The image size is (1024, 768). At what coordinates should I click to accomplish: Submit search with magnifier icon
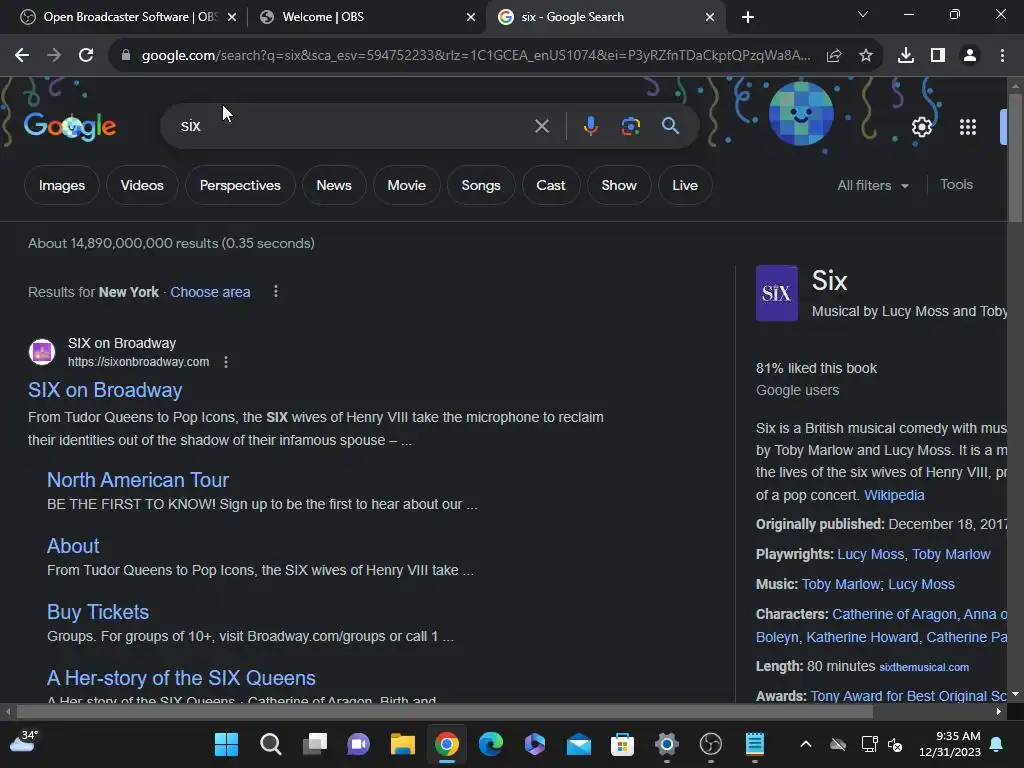pos(670,126)
